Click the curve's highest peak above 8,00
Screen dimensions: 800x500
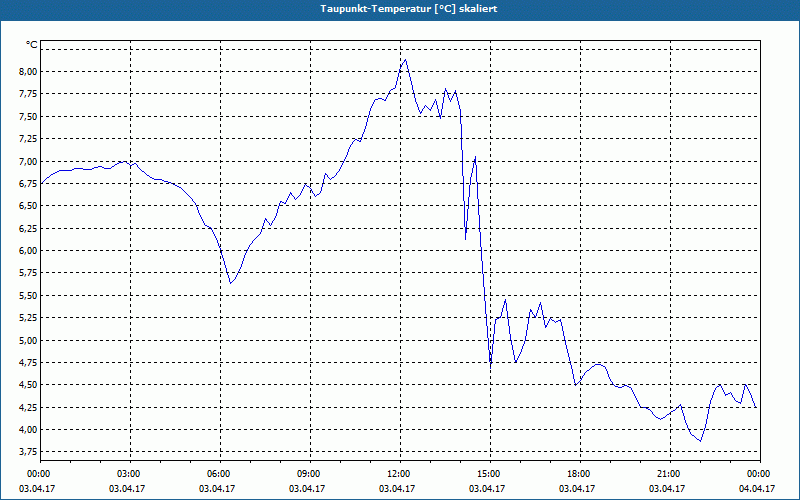point(406,60)
